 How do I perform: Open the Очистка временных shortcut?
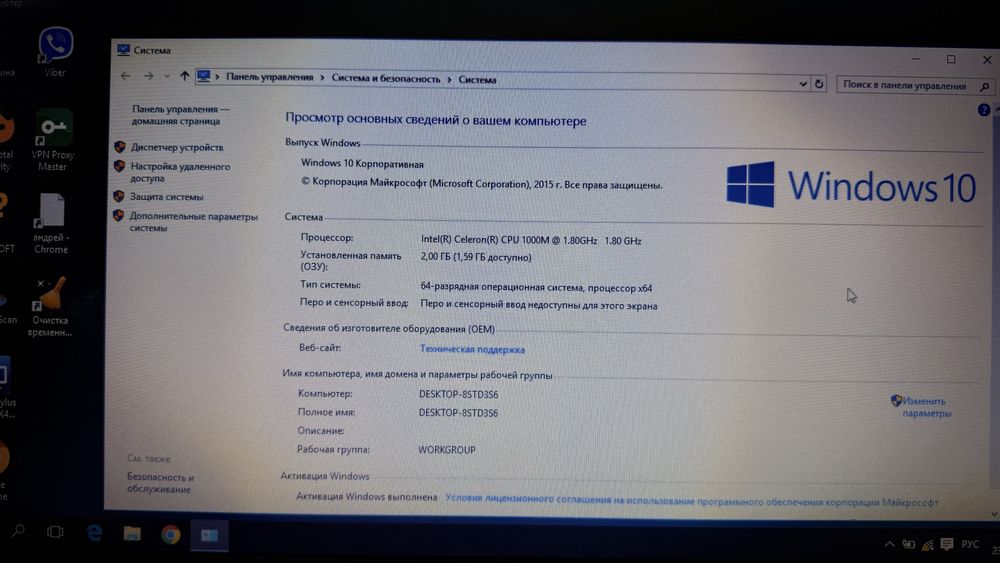pos(50,306)
